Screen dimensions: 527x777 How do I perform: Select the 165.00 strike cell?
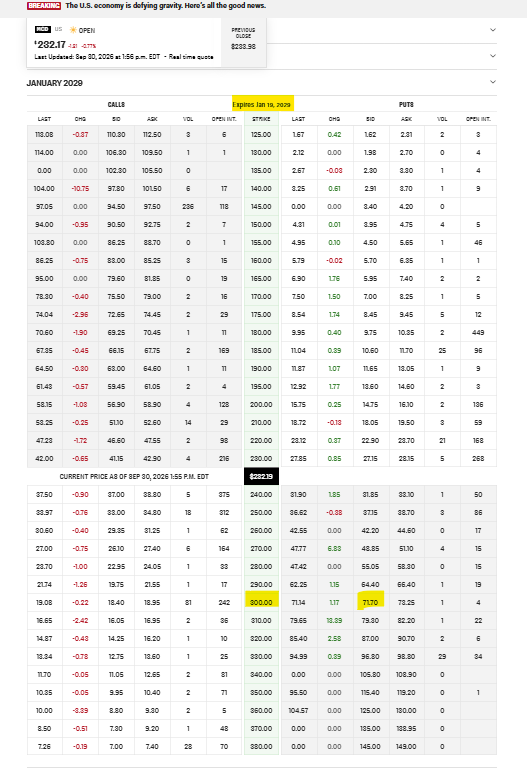(261, 278)
